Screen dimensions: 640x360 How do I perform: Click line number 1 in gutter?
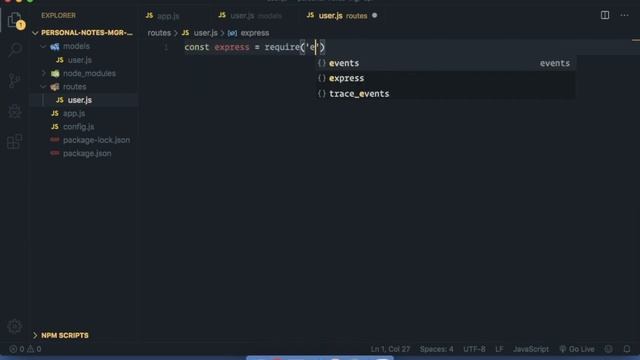tap(166, 47)
